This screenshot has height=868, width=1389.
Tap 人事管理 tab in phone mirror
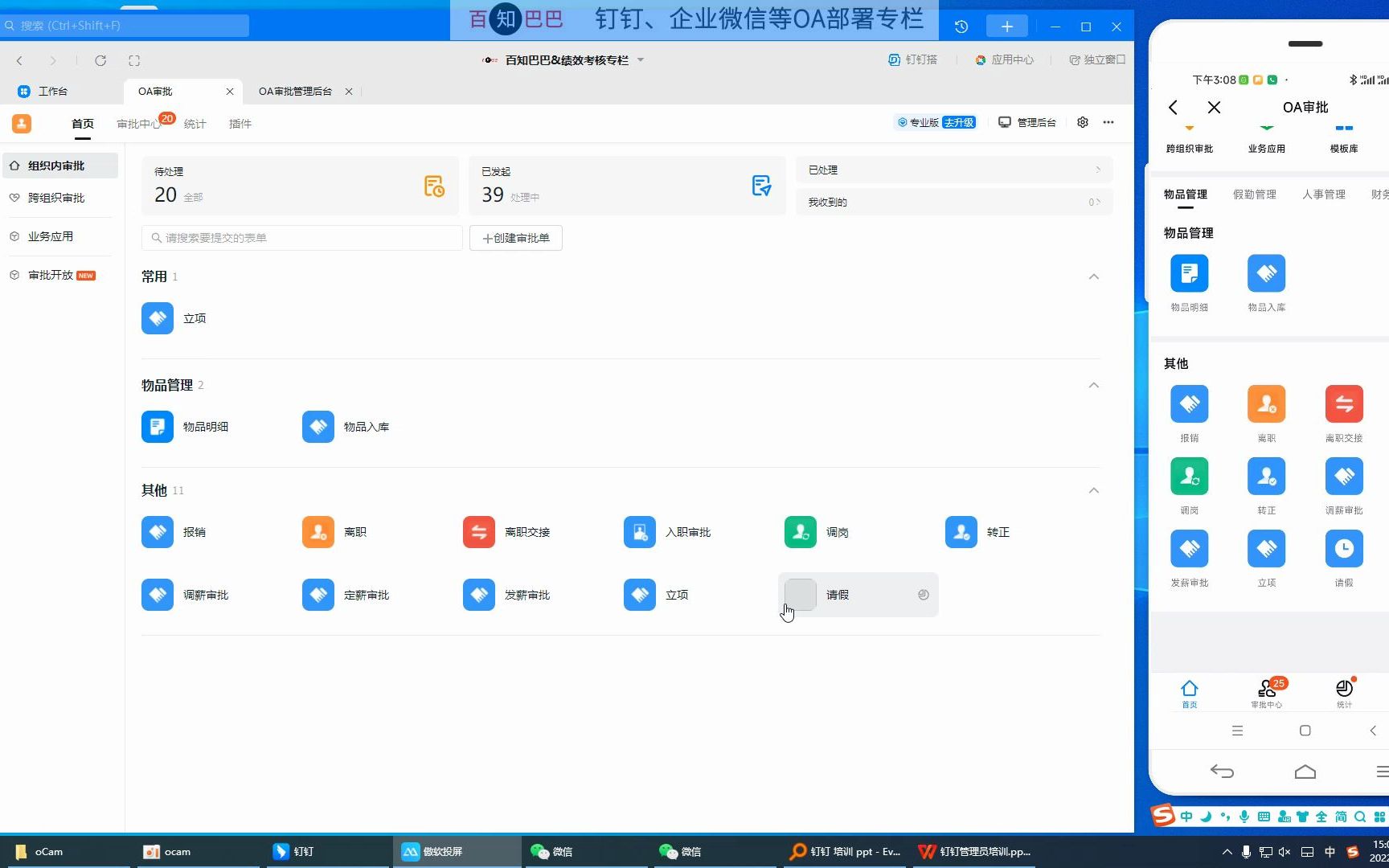coord(1324,194)
